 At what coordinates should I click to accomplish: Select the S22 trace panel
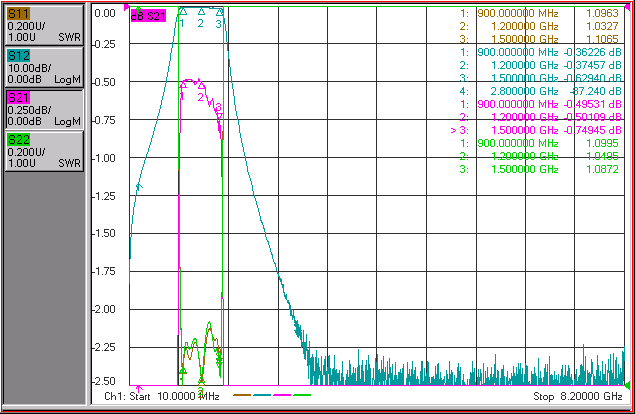click(x=44, y=151)
